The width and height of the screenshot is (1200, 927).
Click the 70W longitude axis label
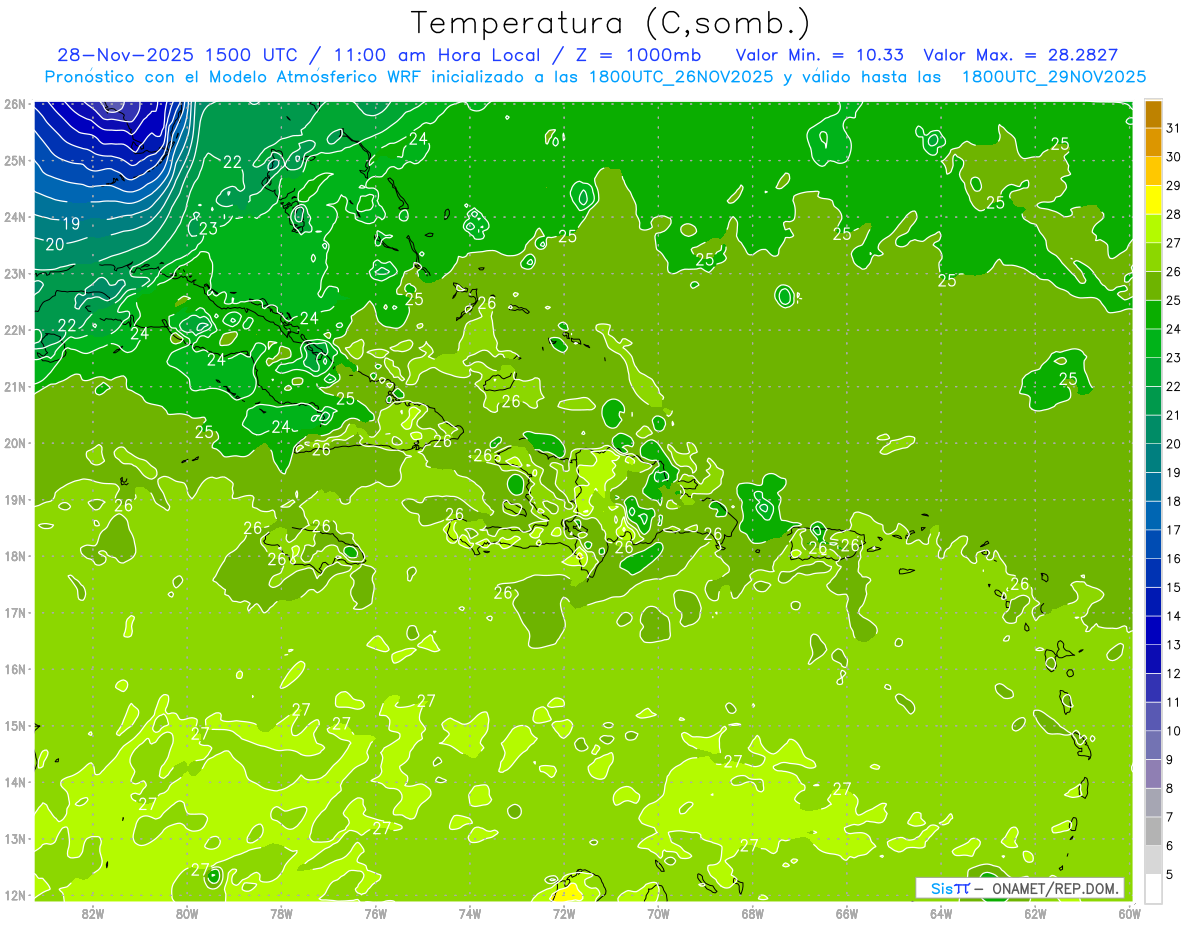click(x=658, y=912)
